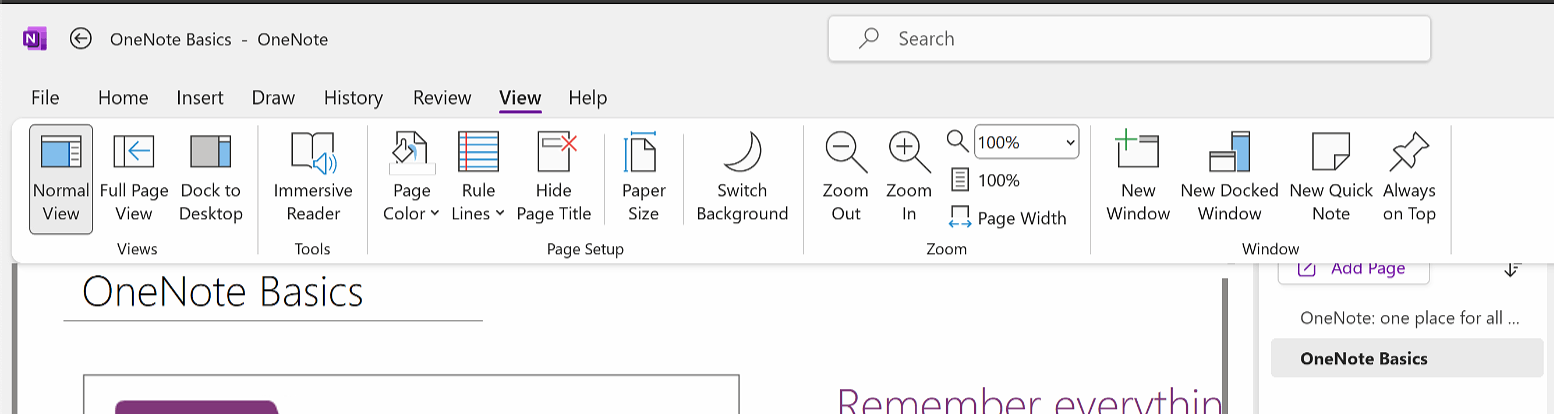Click the Paper Size icon
This screenshot has height=414, width=1554.
coord(643,178)
